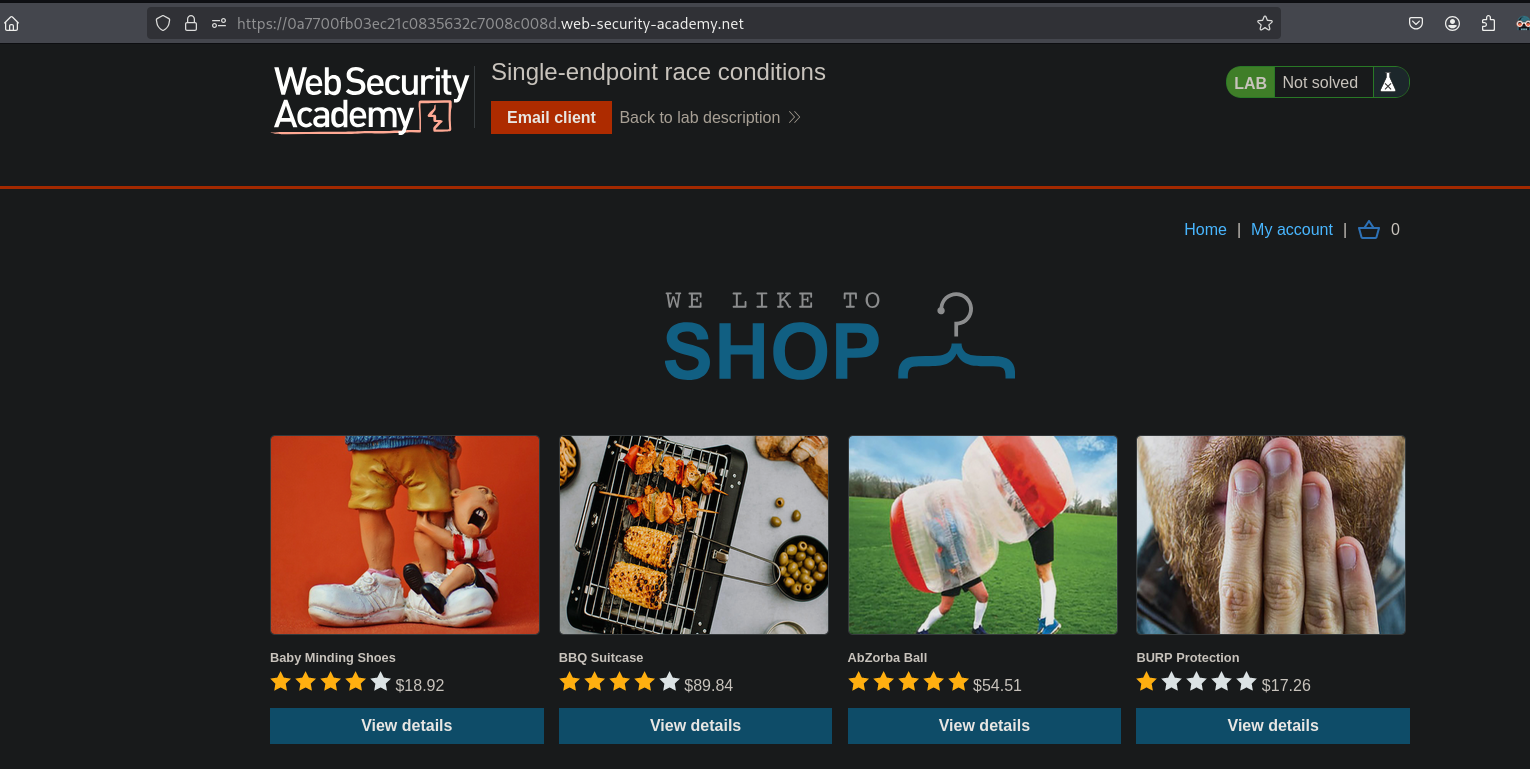Open the extensions puzzle icon

[1489, 23]
